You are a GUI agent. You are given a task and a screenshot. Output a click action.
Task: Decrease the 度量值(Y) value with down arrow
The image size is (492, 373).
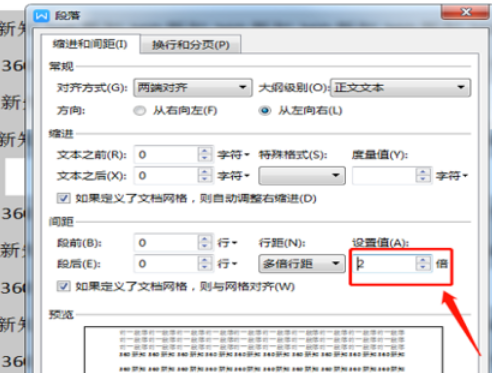point(423,179)
